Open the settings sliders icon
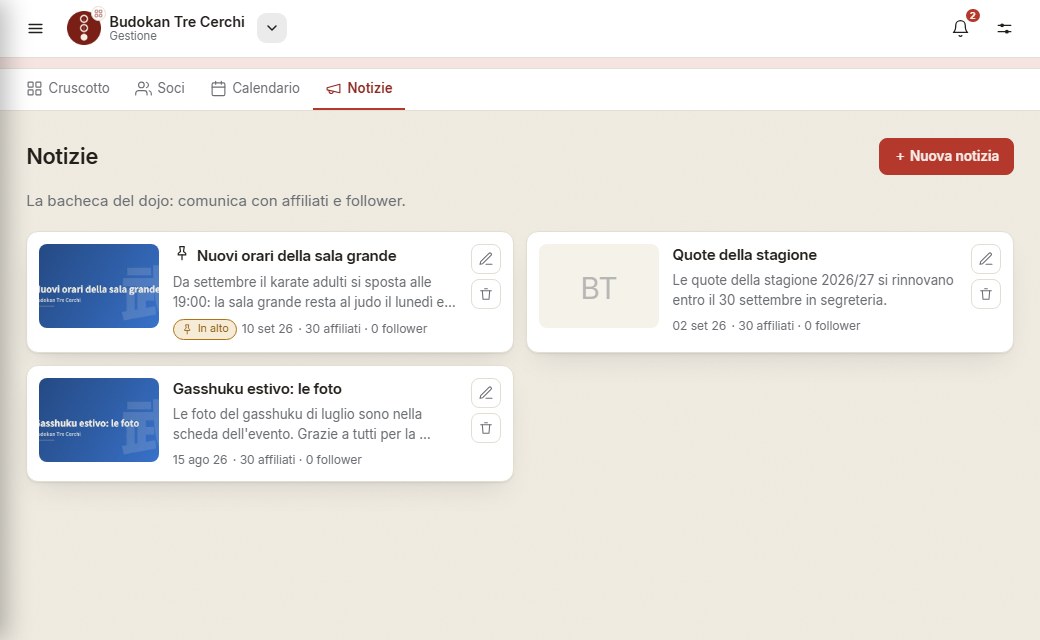The height and width of the screenshot is (640, 1040). click(x=1004, y=29)
